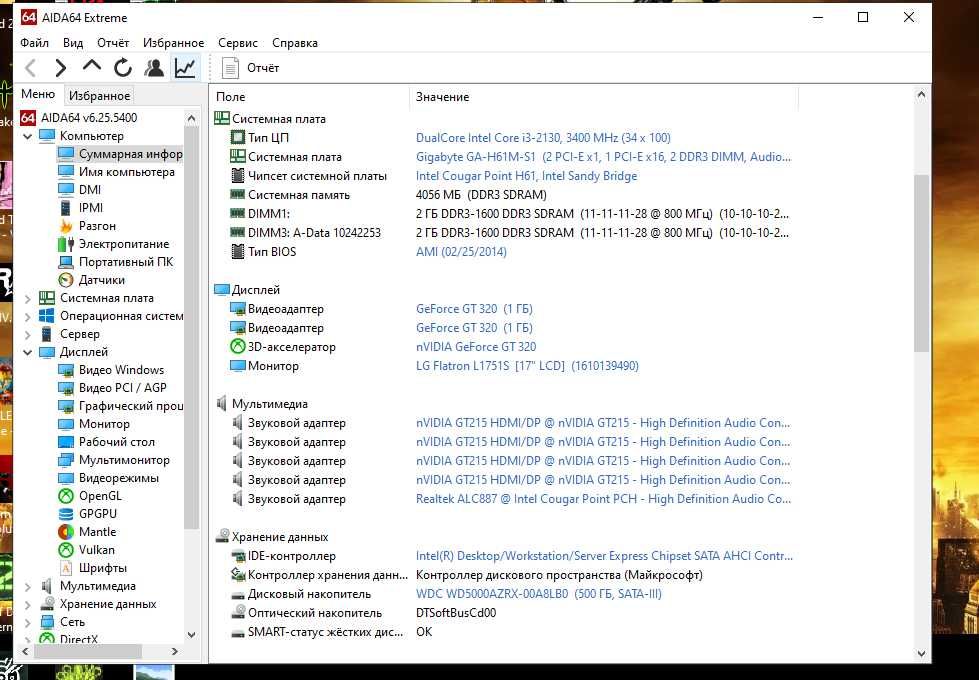This screenshot has height=680, width=979.
Task: Open the user icon in the toolbar
Action: point(154,67)
